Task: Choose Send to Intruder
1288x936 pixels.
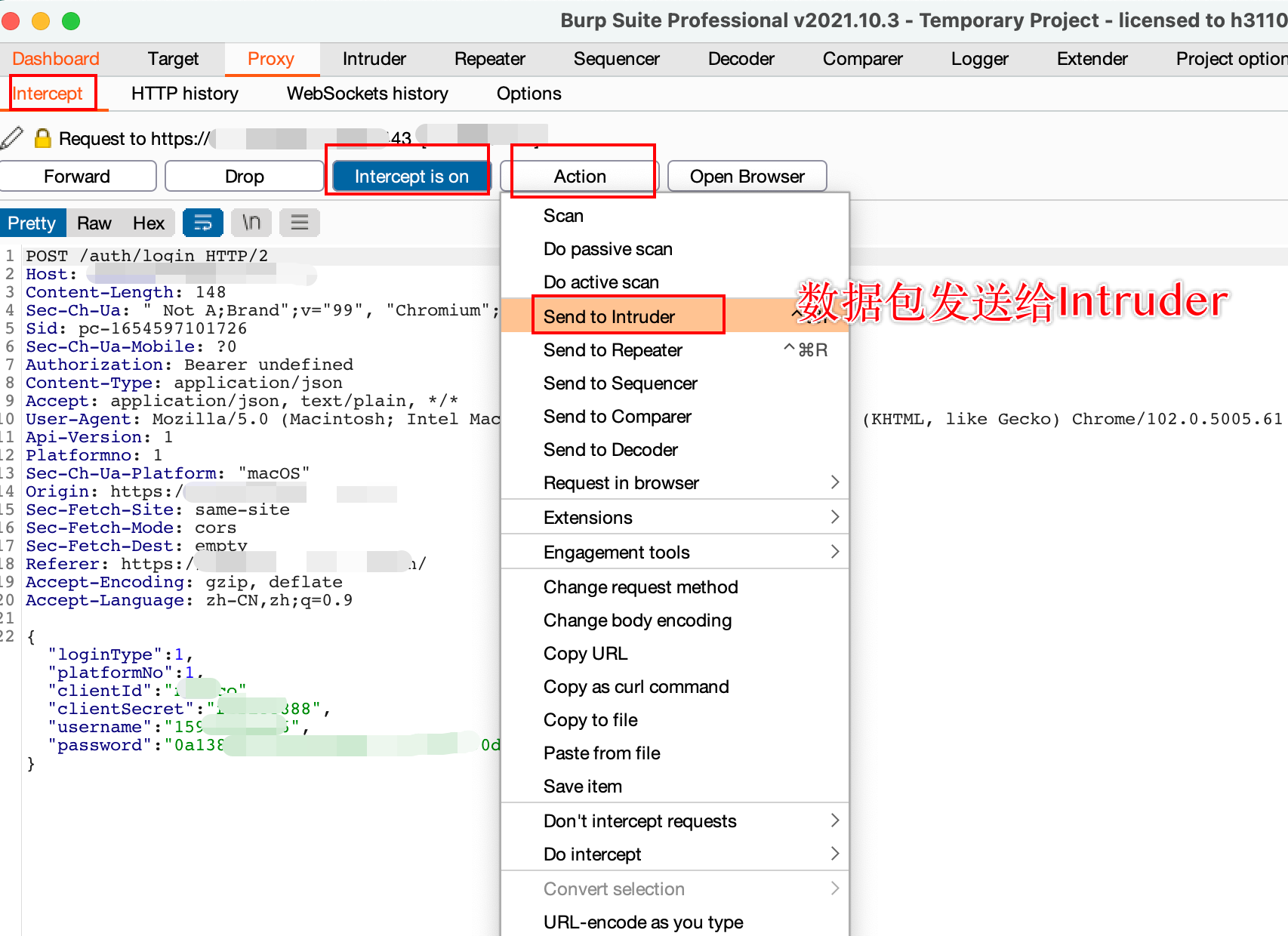Action: tap(675, 316)
